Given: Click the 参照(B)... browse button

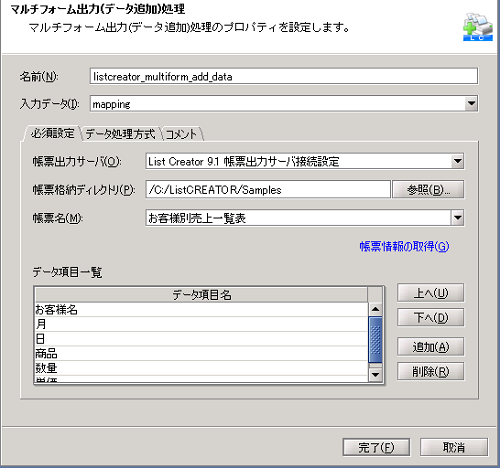Looking at the screenshot, I should point(428,190).
